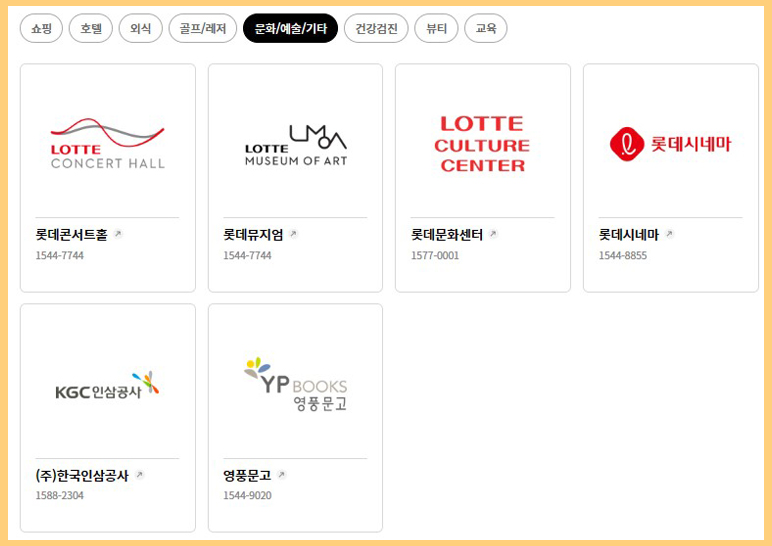Switch to the 쇼핑 category tab
This screenshot has width=772, height=546.
click(41, 29)
